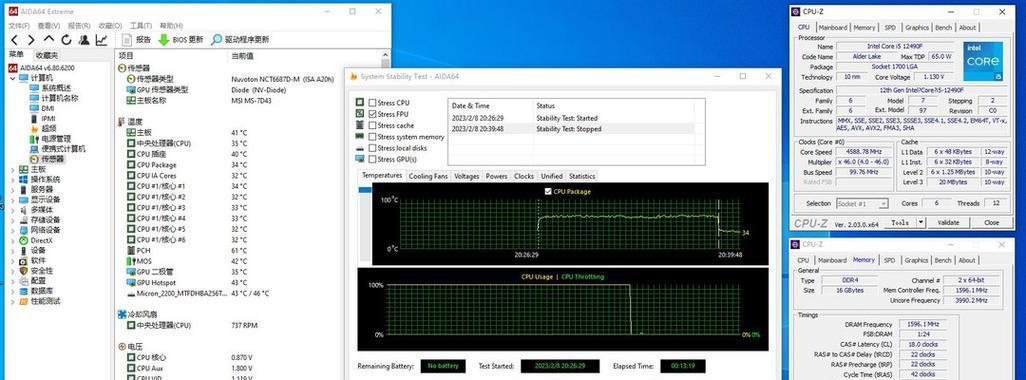1026x380 pixels.
Task: Open the CPU-Z Tools dropdown arrow
Action: point(921,222)
